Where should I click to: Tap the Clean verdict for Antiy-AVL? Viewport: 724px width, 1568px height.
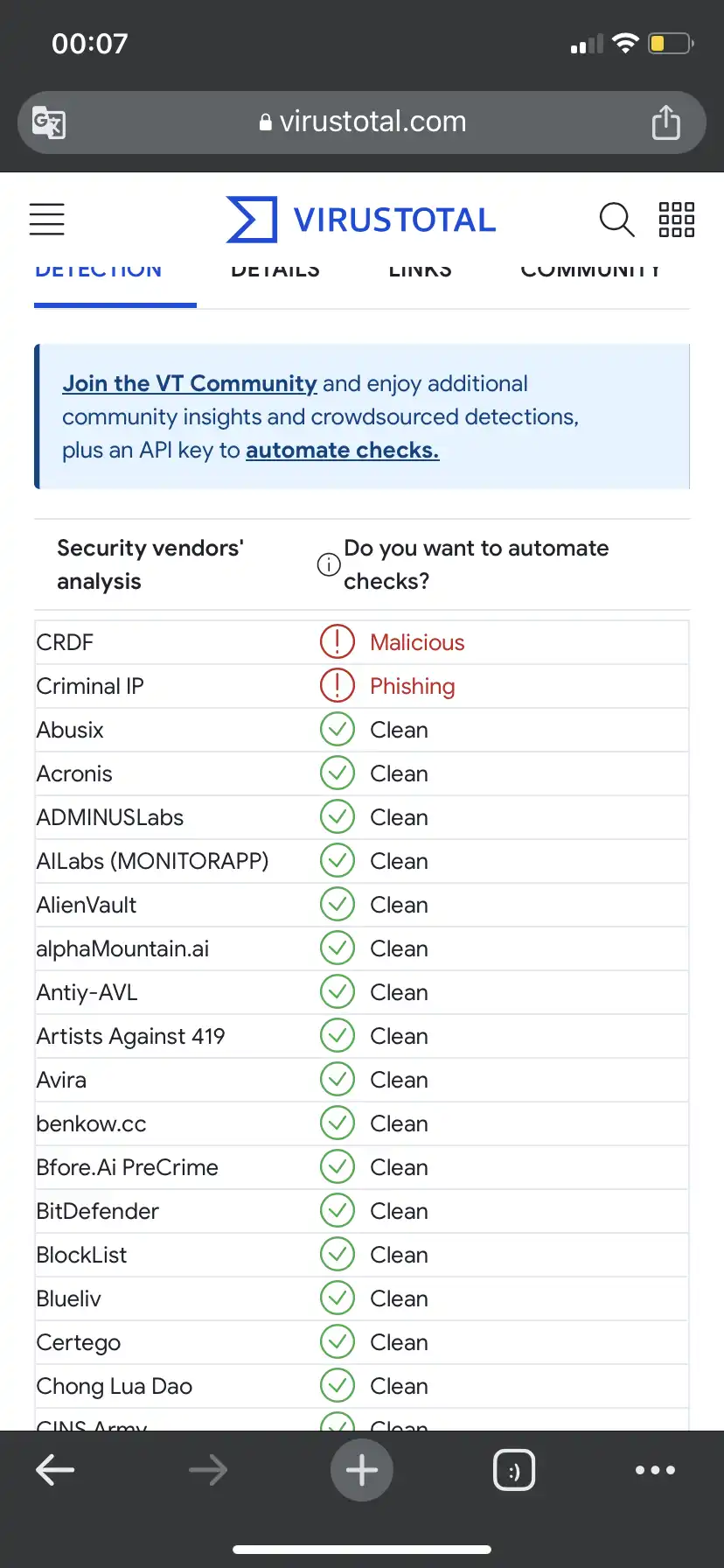tap(399, 992)
